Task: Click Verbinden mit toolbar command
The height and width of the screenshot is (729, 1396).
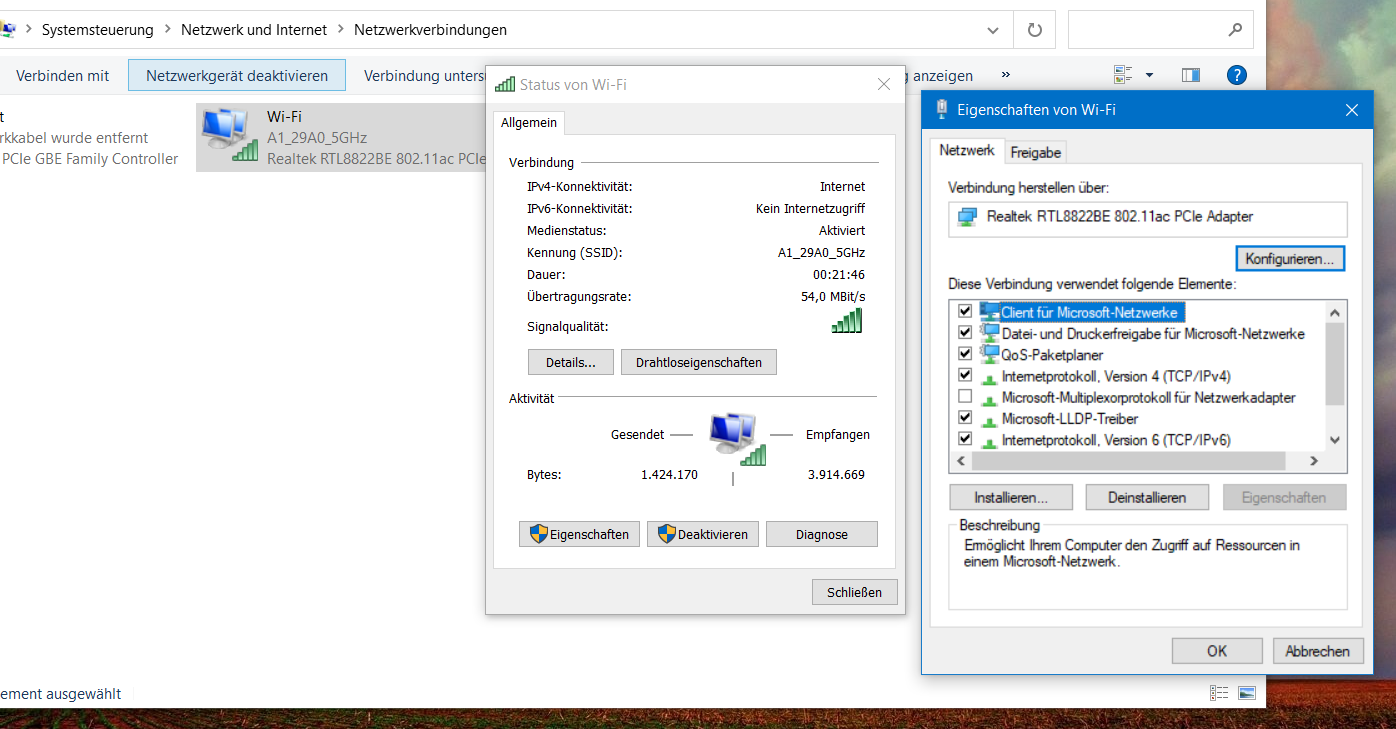Action: [x=62, y=75]
